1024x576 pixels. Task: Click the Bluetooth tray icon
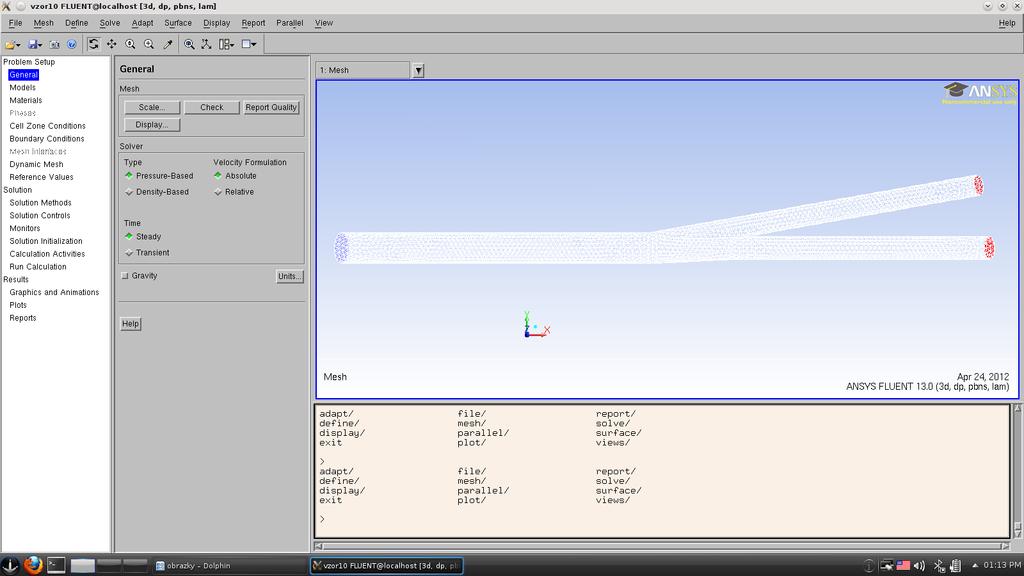click(x=939, y=566)
